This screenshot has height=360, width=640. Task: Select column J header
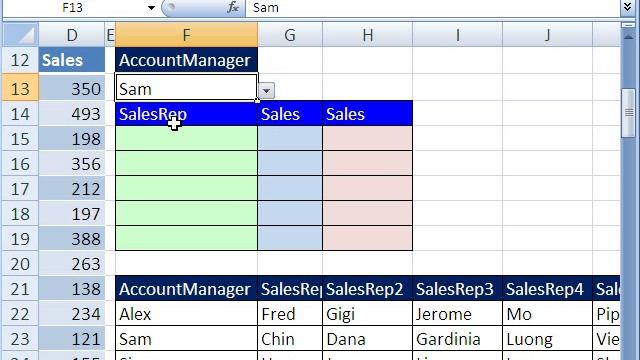547,35
